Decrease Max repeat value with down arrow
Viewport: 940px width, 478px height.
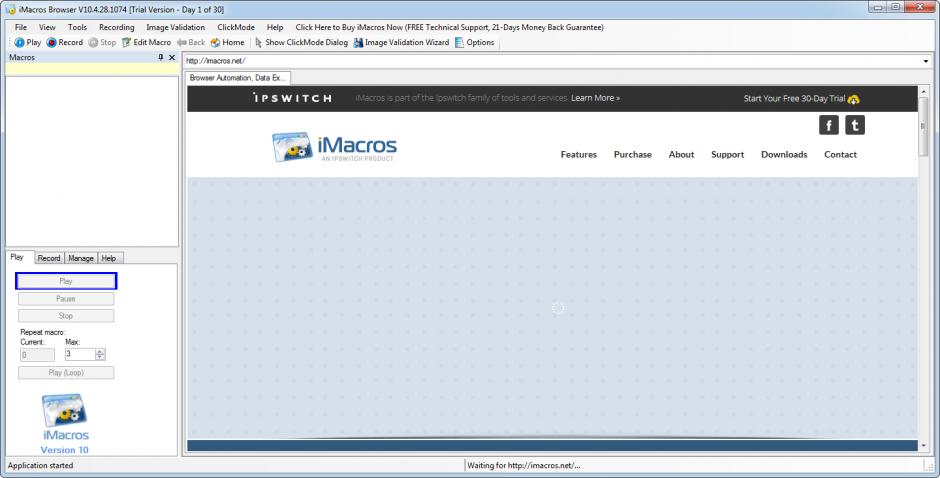(x=100, y=357)
